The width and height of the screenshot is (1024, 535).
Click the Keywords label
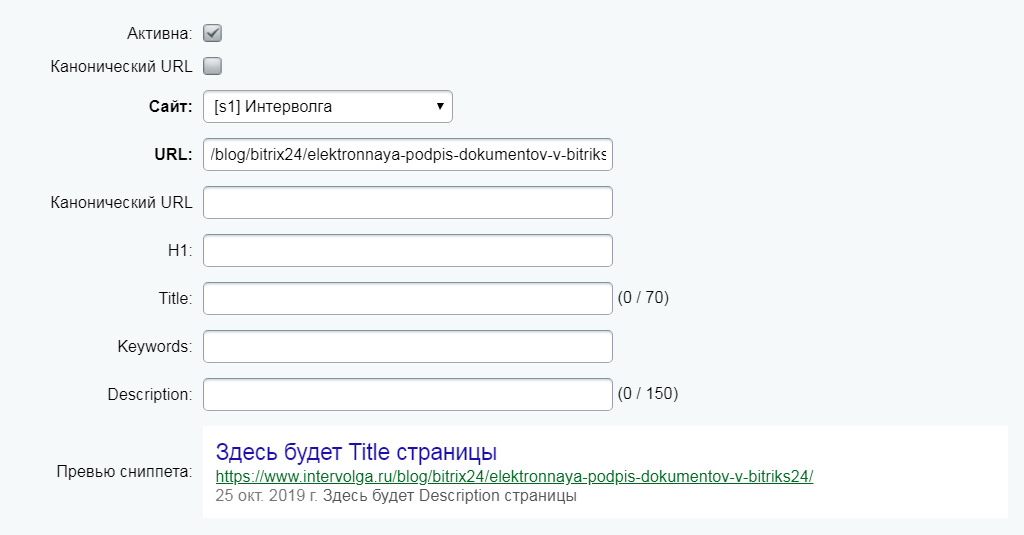pos(155,347)
